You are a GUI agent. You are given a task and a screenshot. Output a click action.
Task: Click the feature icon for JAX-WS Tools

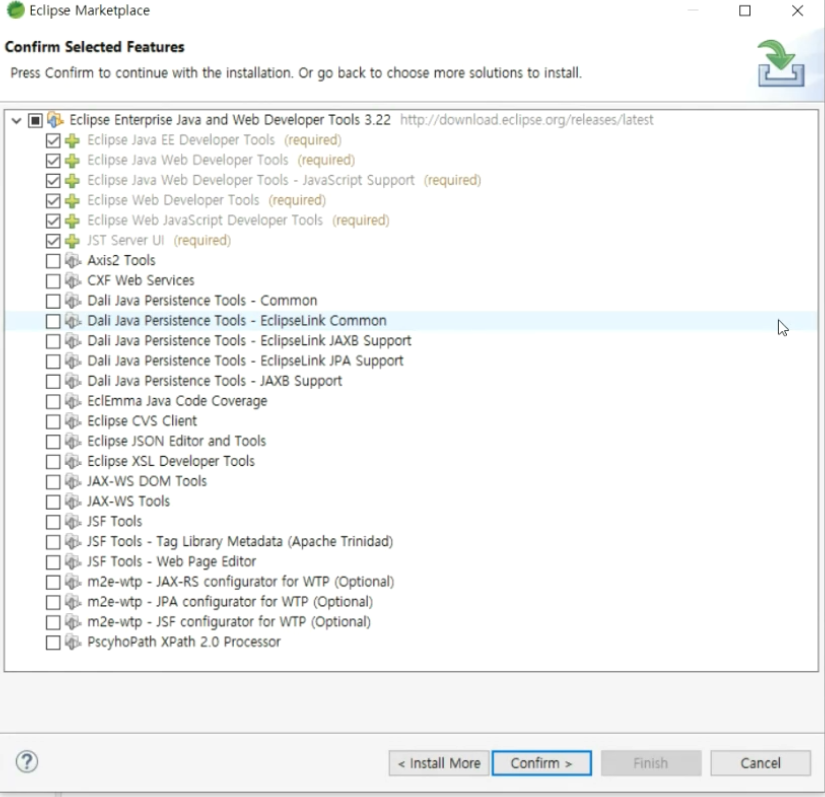coord(73,501)
